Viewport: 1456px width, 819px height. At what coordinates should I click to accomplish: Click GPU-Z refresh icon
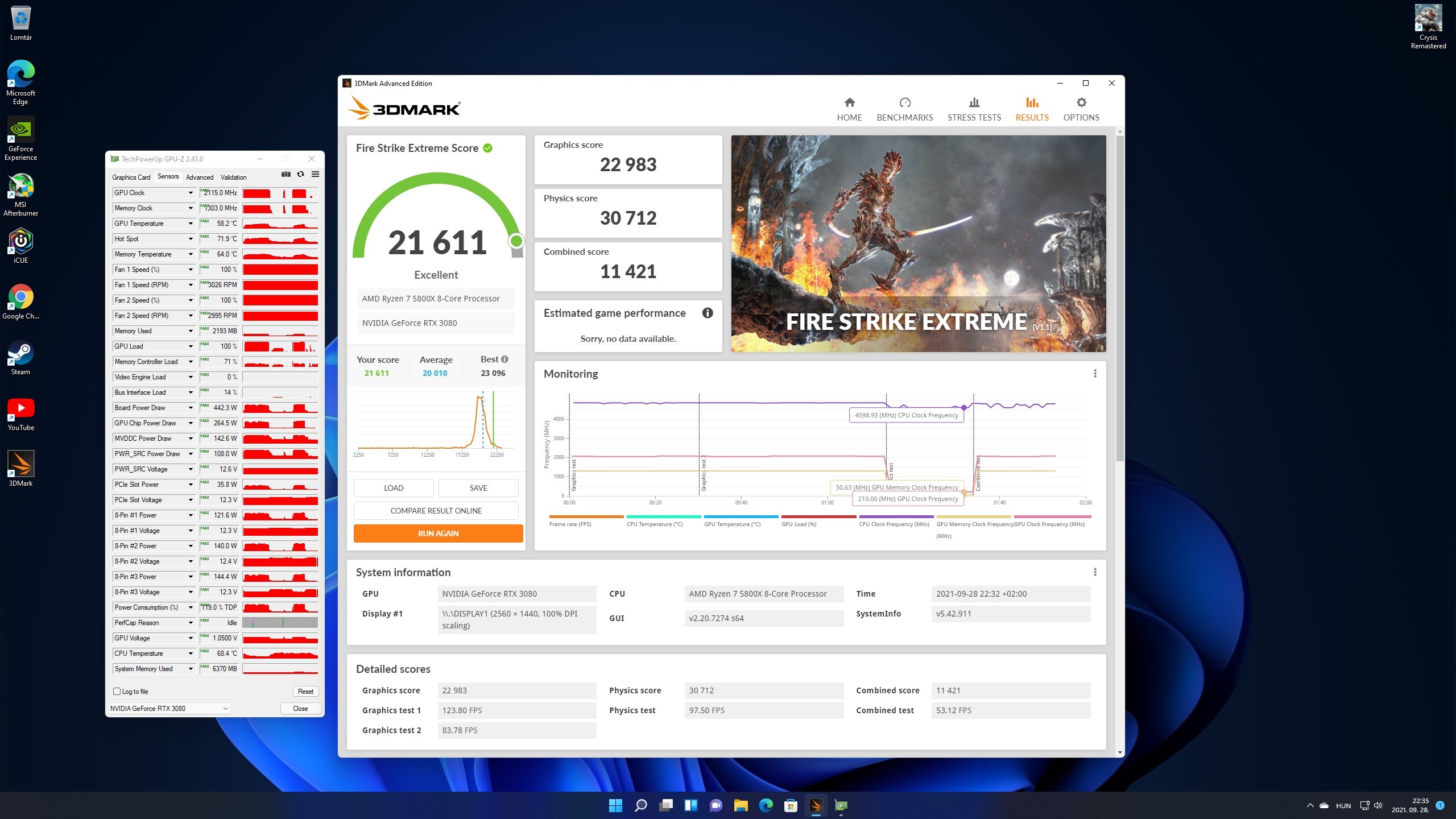click(x=301, y=175)
